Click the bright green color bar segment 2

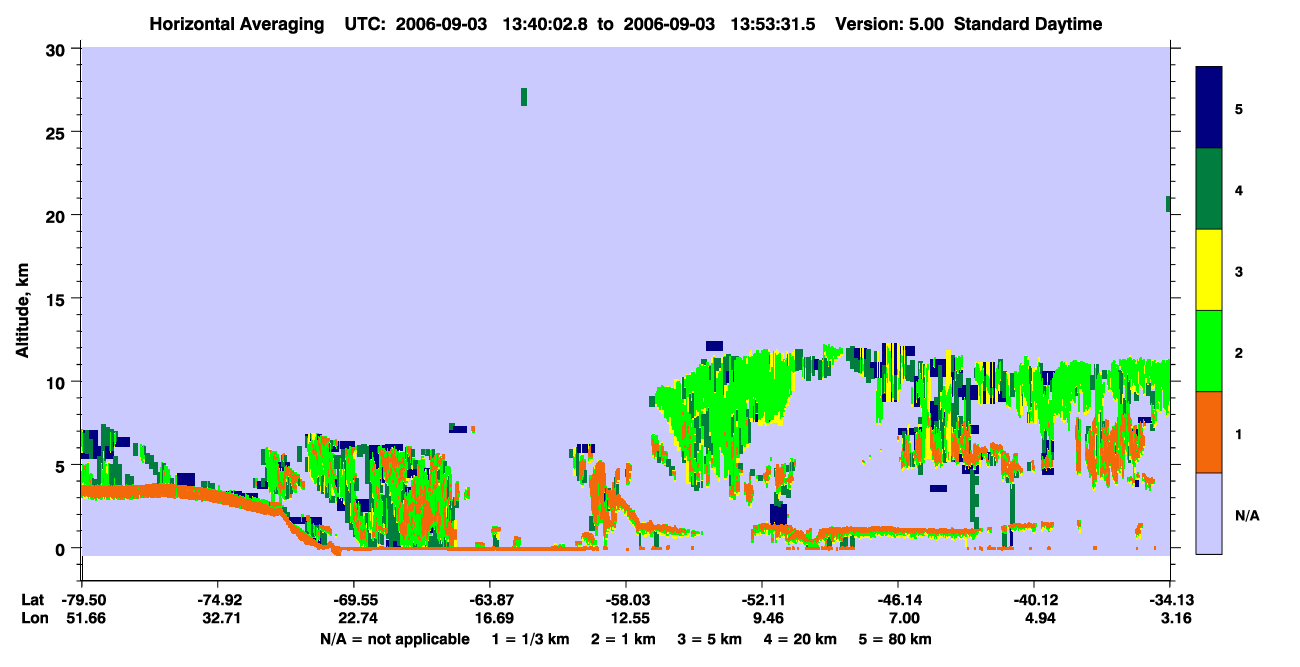(x=1209, y=351)
